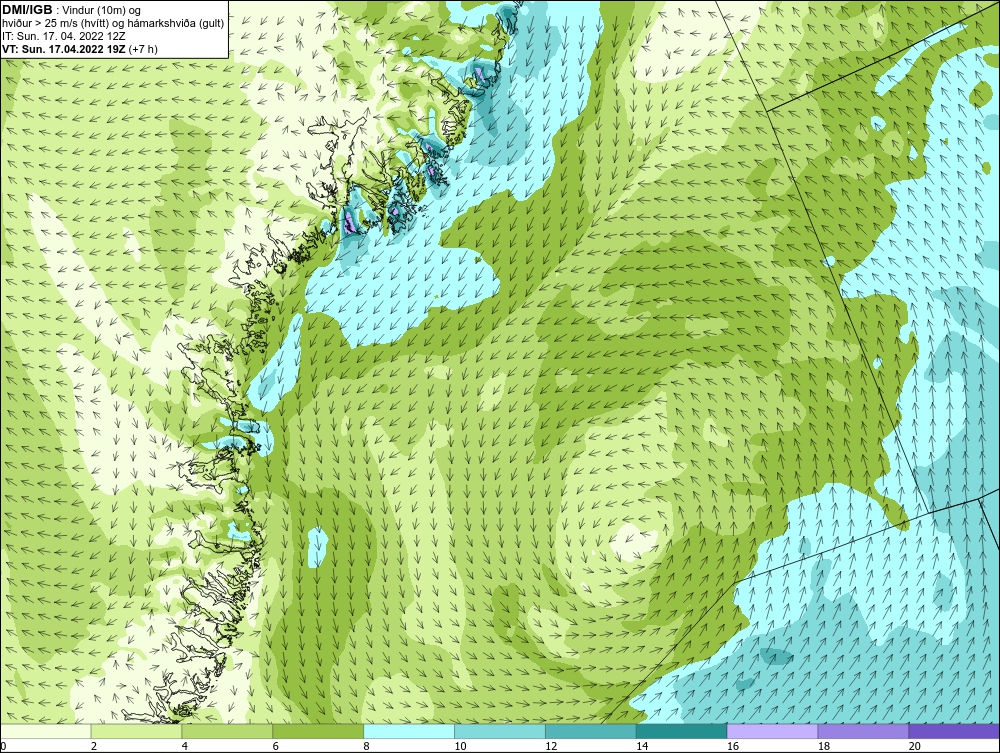The width and height of the screenshot is (1000, 753).
Task: Click the 16–18 m/s lavender legend swatch
Action: [772, 731]
